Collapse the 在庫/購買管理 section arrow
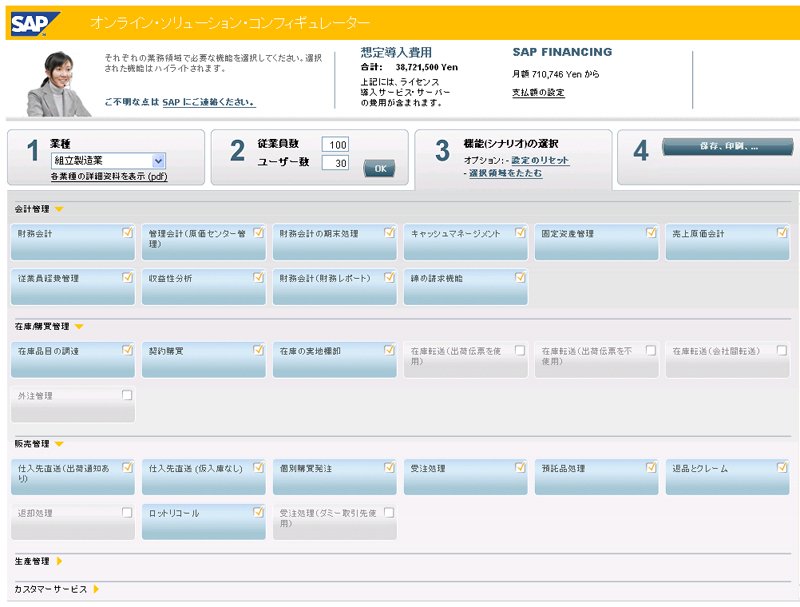 pos(79,326)
